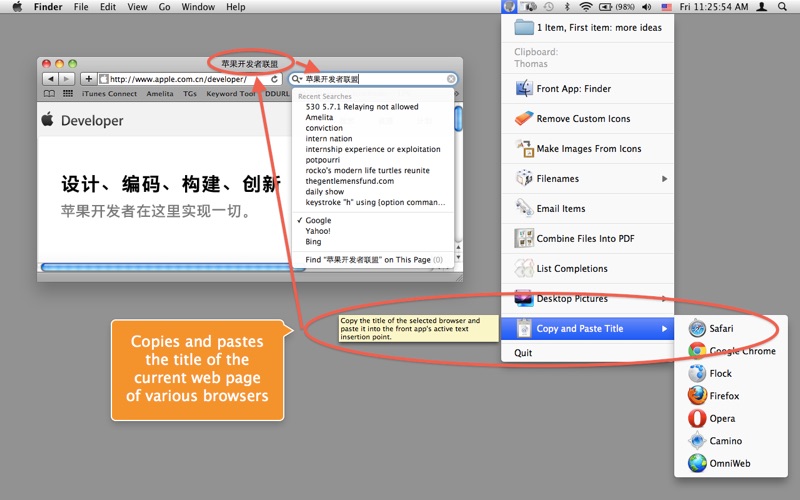The width and height of the screenshot is (800, 500).
Task: Choose Google Chrome from the submenu
Action: pyautogui.click(x=731, y=351)
